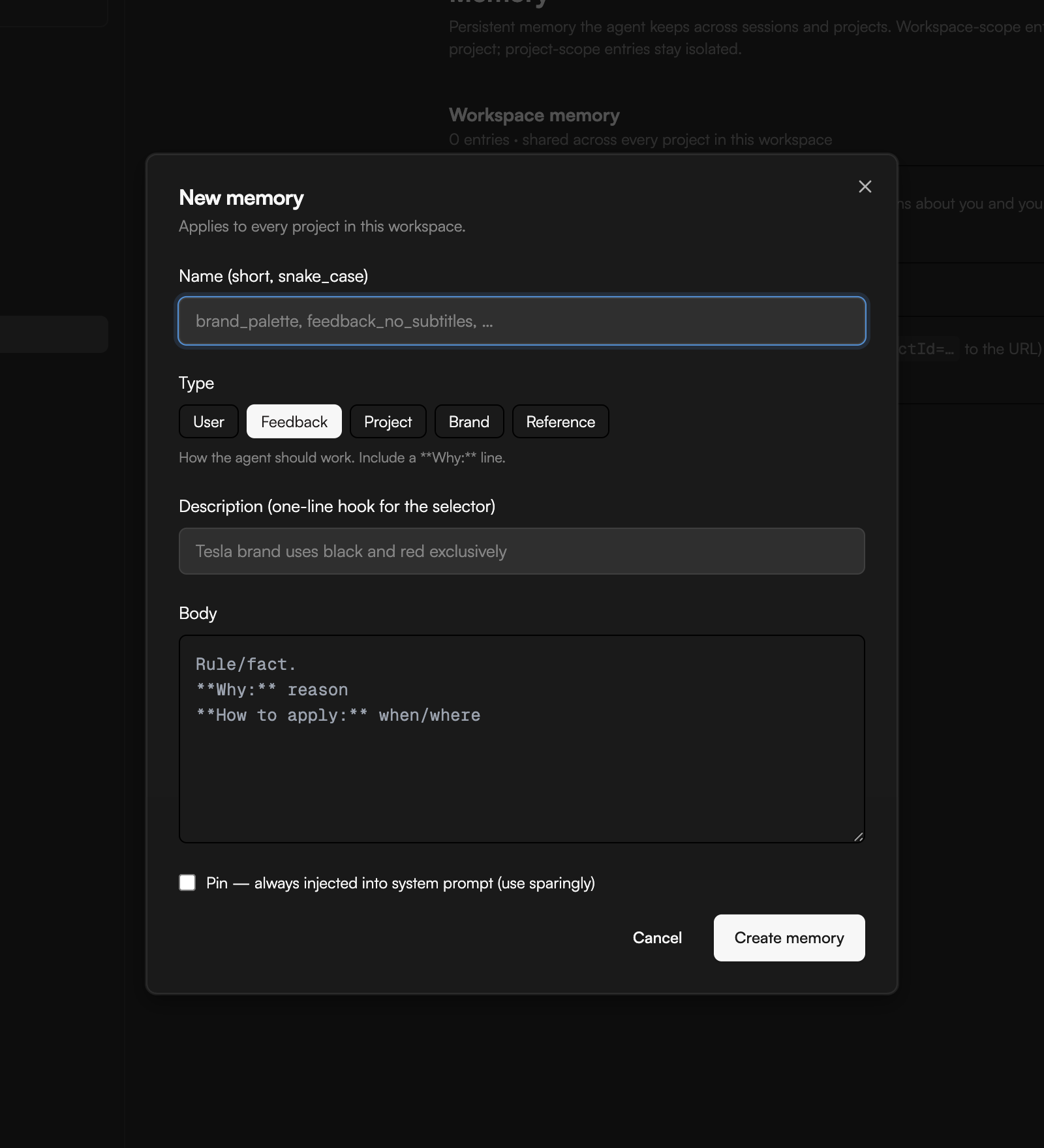Select the Feedback memory type
The image size is (1044, 1148).
click(x=294, y=421)
